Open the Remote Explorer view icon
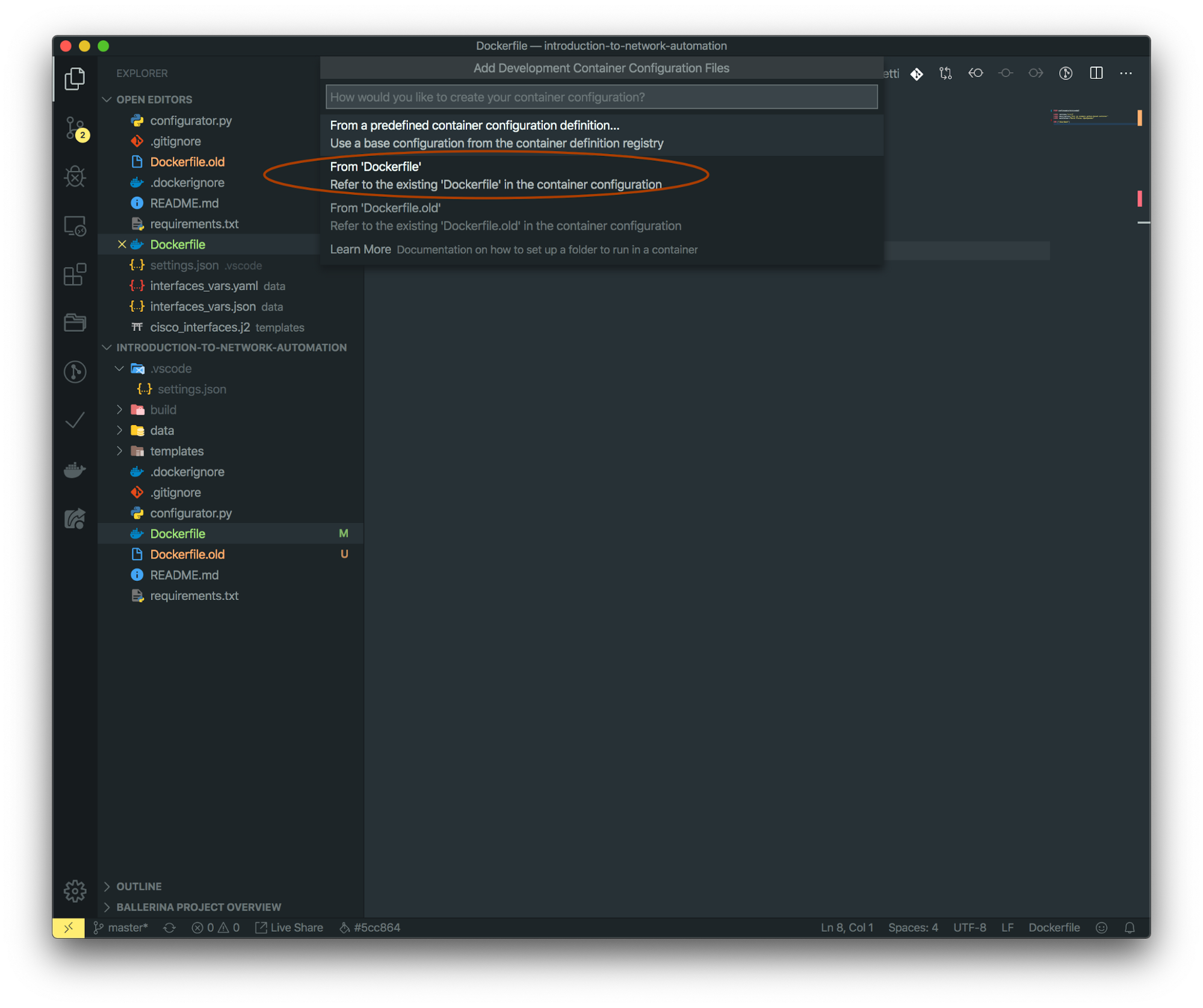The width and height of the screenshot is (1203, 1008). [75, 226]
